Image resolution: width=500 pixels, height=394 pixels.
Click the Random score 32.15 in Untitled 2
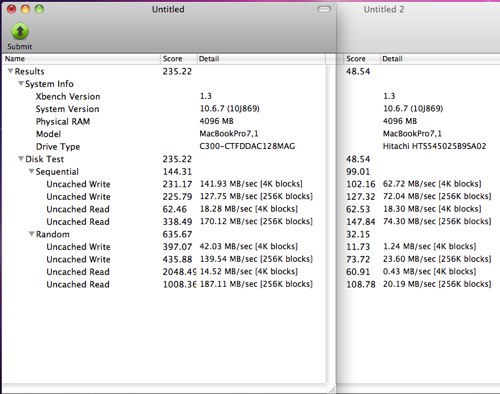[x=358, y=234]
